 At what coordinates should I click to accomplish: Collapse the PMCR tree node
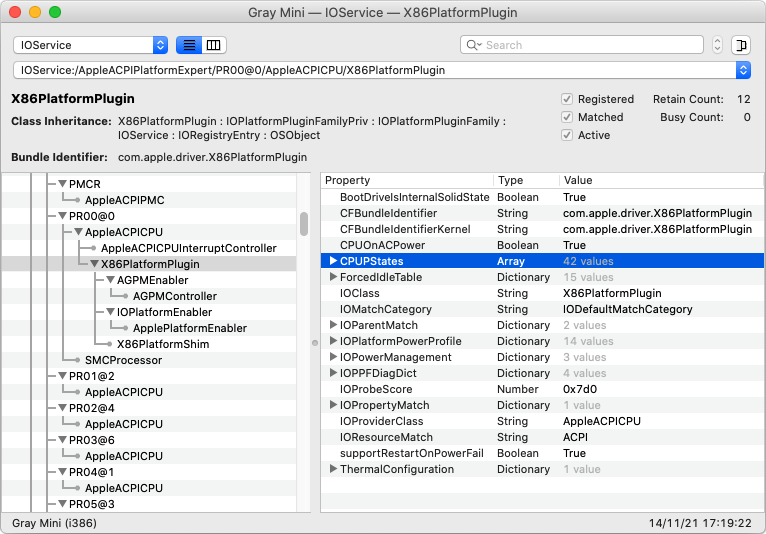pyautogui.click(x=62, y=184)
